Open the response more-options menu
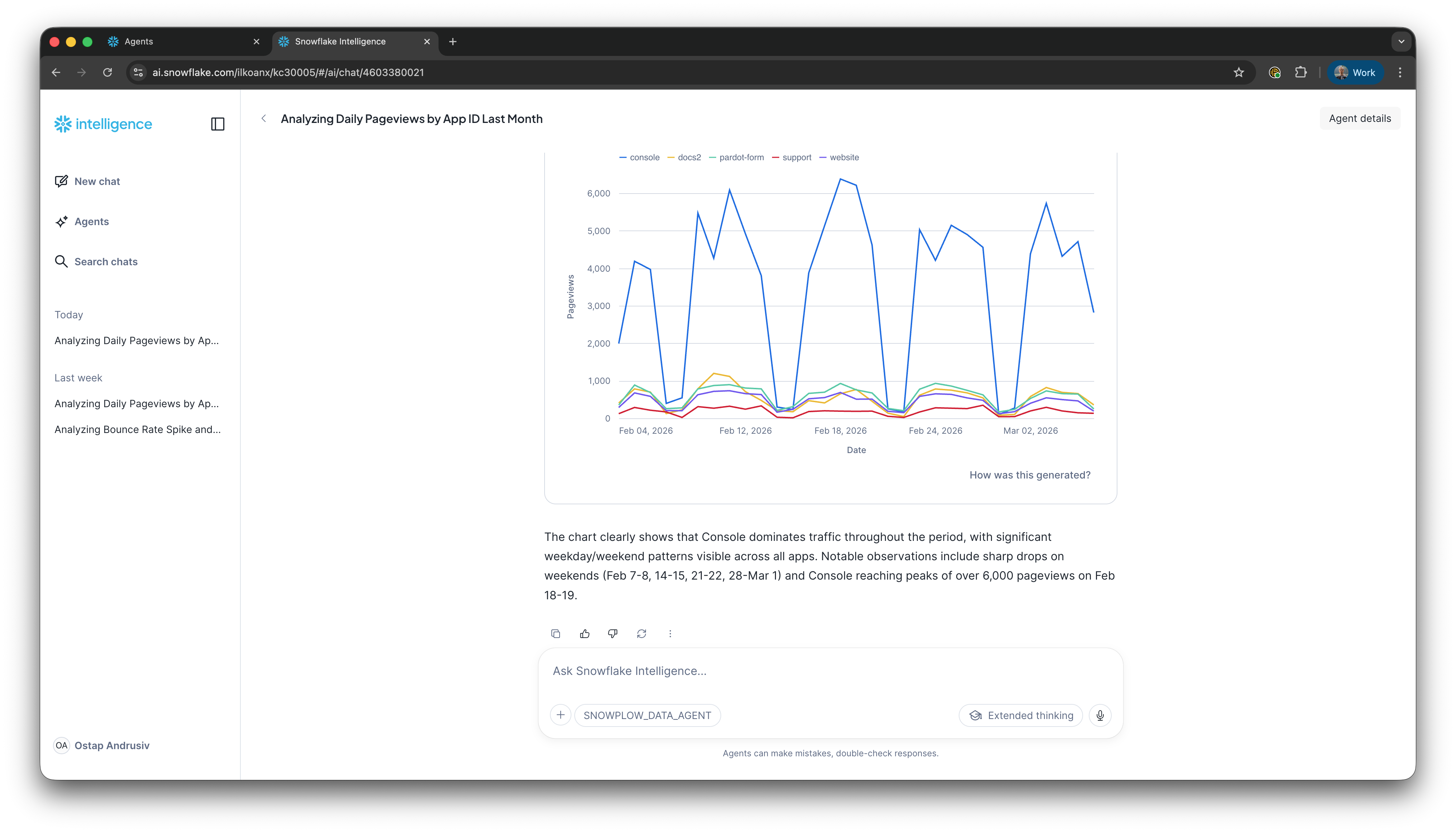The image size is (1456, 833). (x=670, y=633)
